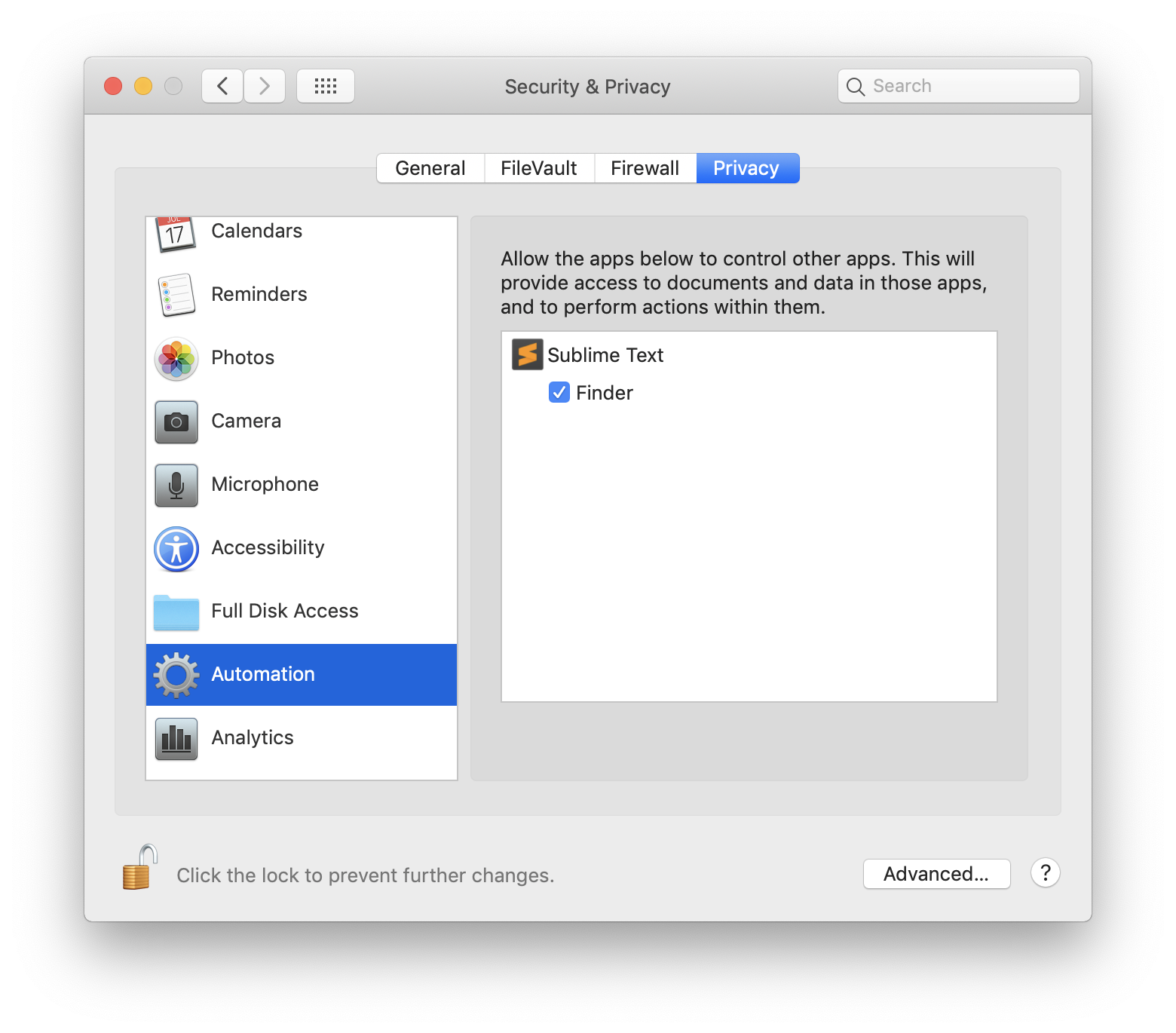The image size is (1176, 1033).
Task: Uncheck Finder access for Sublime Text
Action: 559,393
